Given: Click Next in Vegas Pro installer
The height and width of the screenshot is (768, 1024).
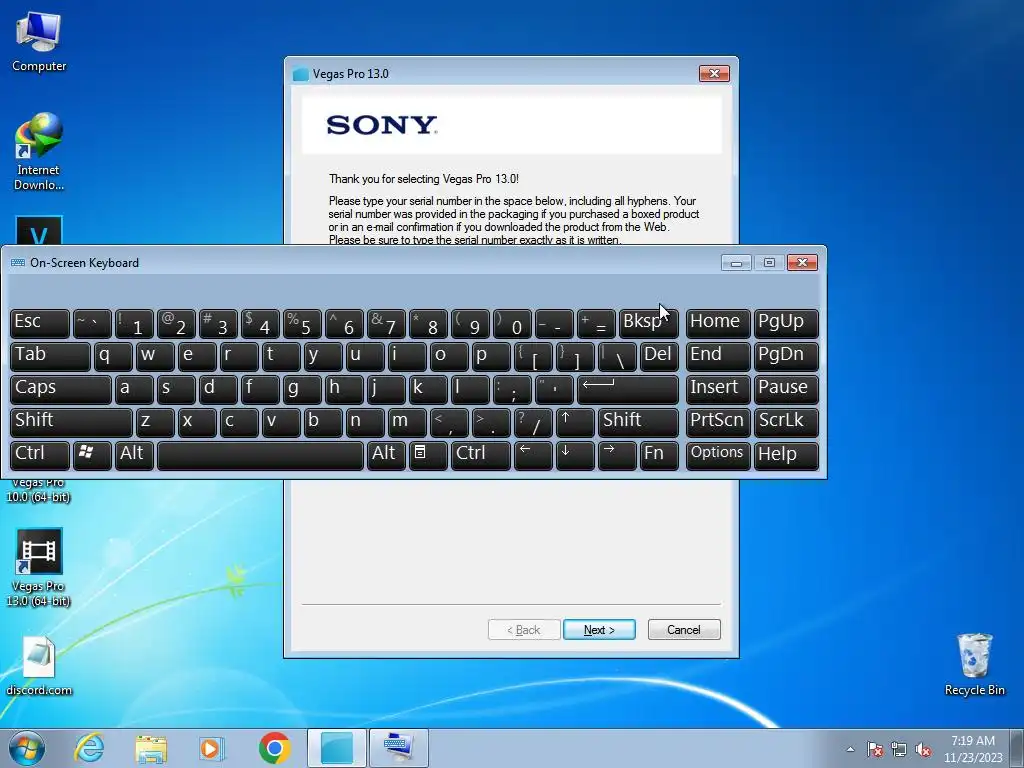Looking at the screenshot, I should (599, 630).
